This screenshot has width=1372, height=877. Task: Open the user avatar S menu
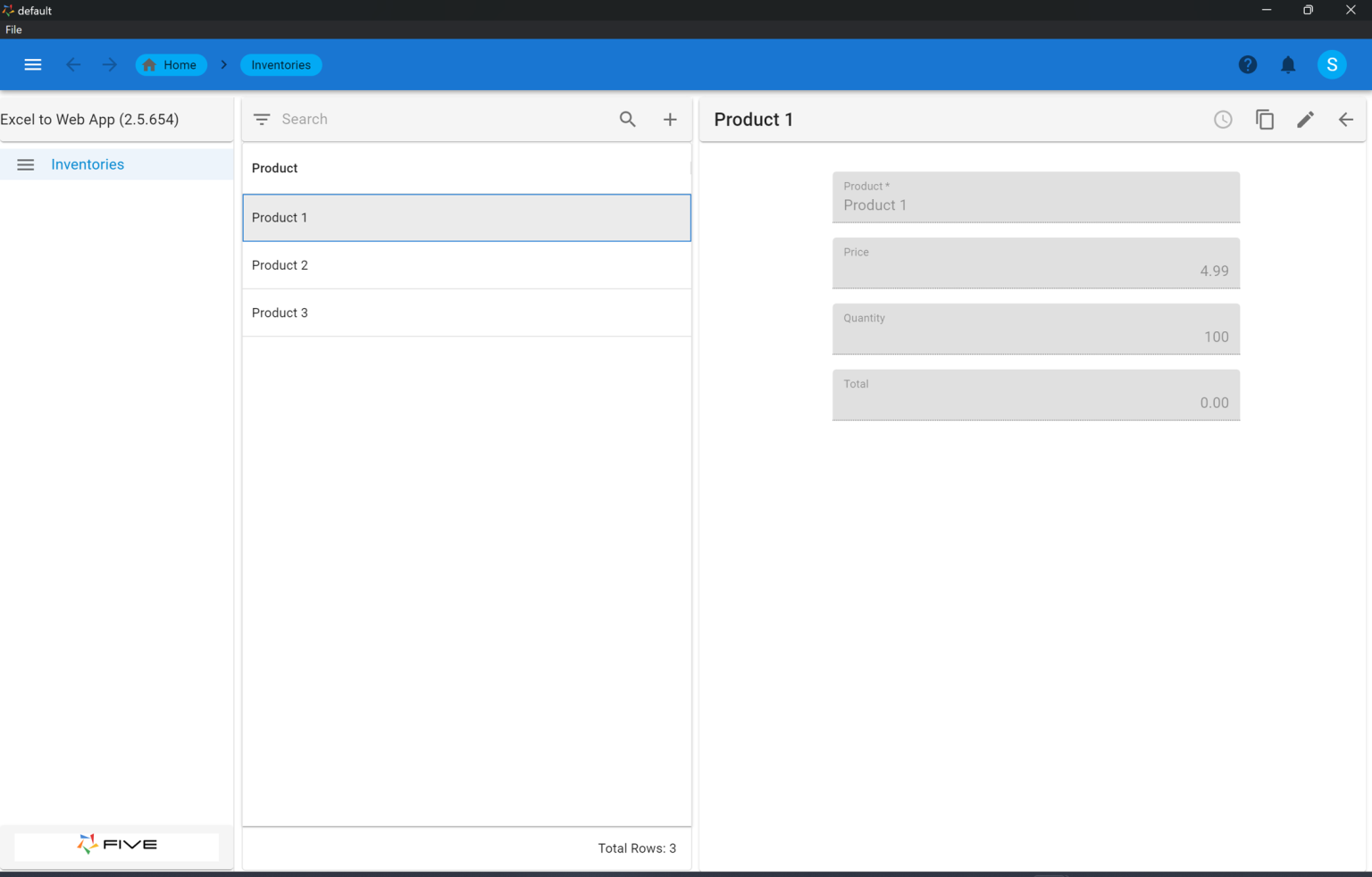pos(1331,64)
